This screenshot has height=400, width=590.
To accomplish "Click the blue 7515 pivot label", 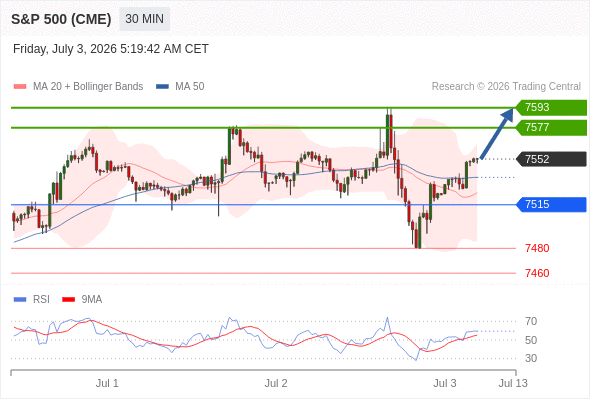I will [x=551, y=204].
